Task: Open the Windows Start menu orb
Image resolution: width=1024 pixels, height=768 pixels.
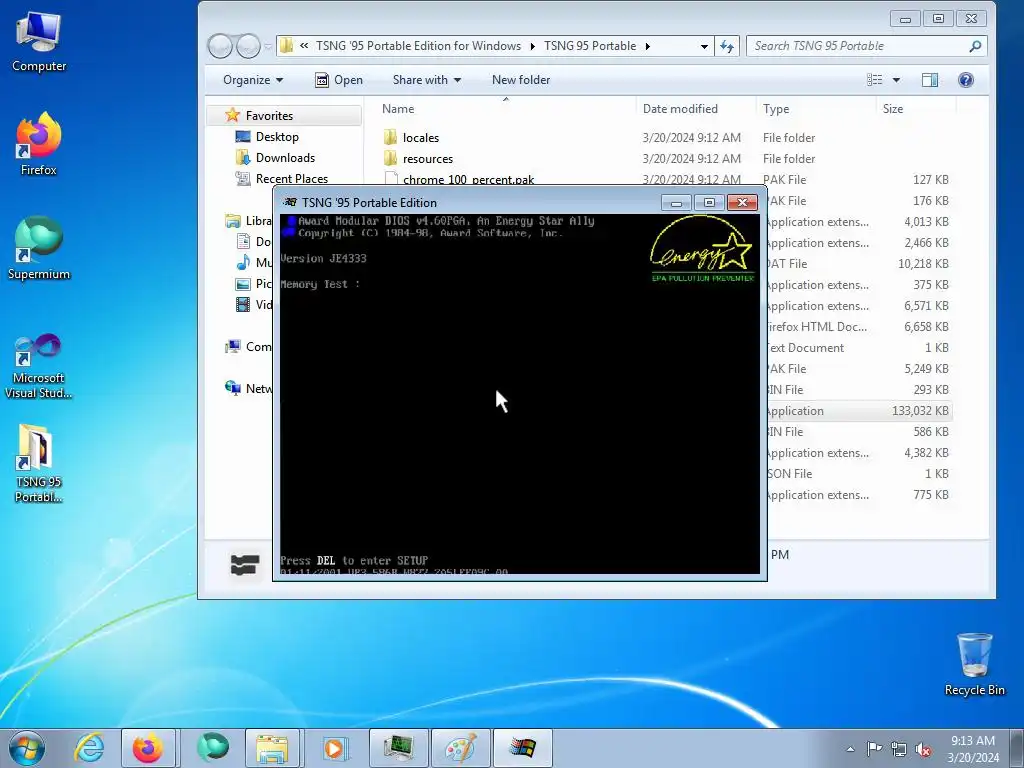Action: click(27, 748)
